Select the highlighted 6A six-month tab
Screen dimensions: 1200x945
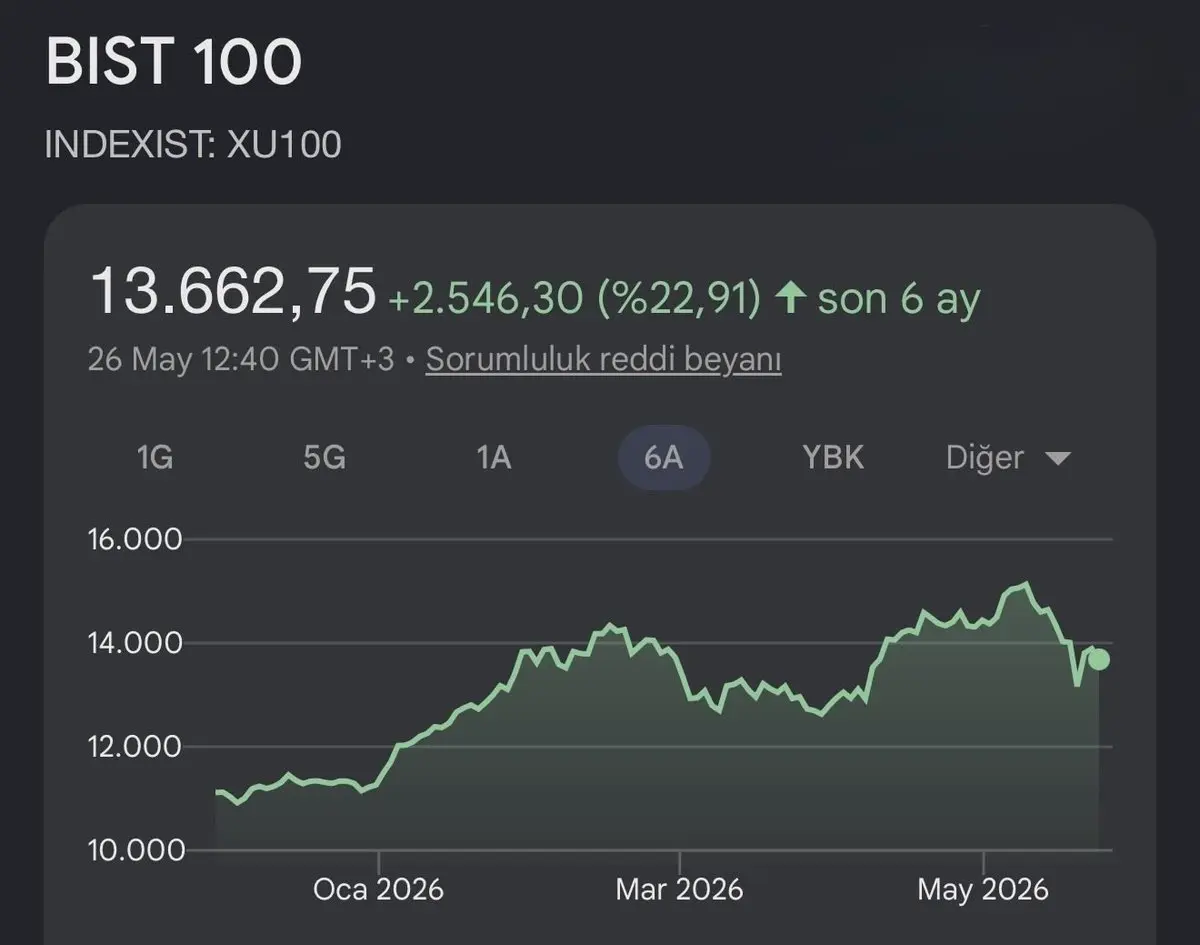coord(664,458)
